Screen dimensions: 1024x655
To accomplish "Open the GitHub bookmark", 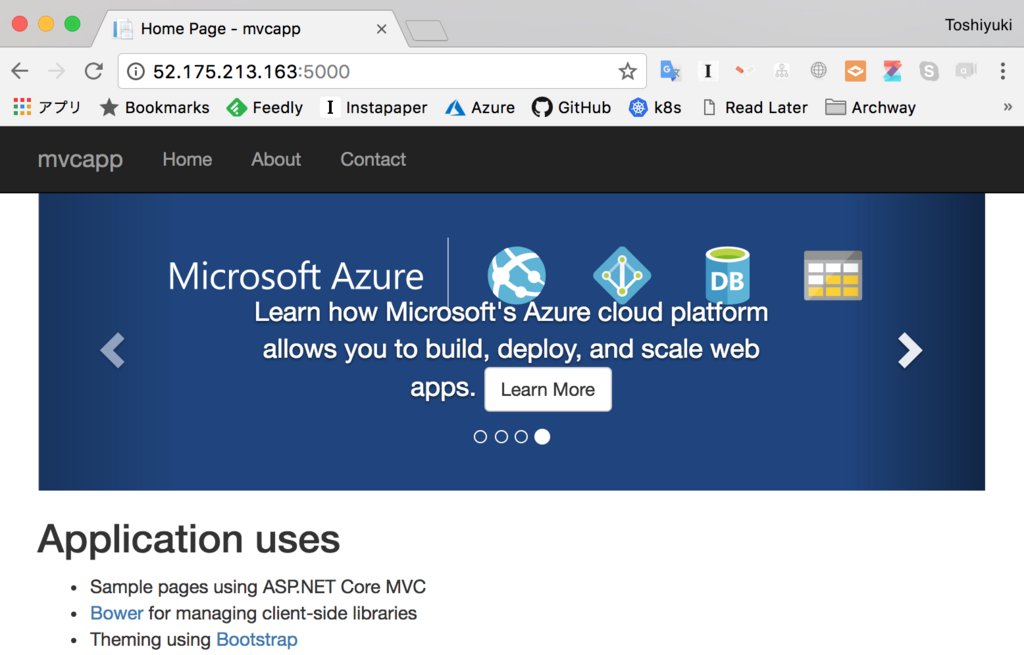I will tap(571, 107).
